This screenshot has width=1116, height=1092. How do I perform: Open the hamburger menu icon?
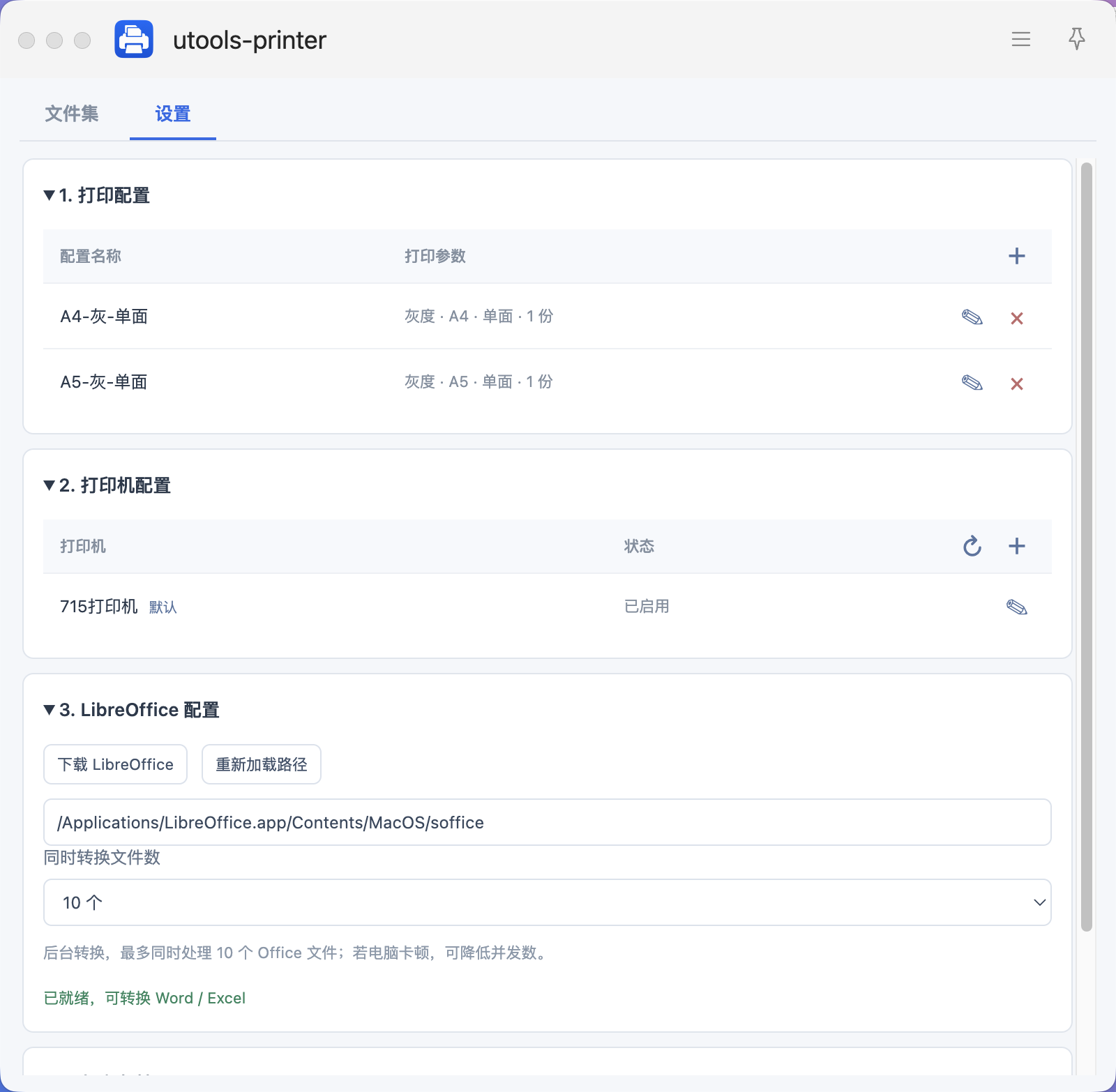(1021, 39)
